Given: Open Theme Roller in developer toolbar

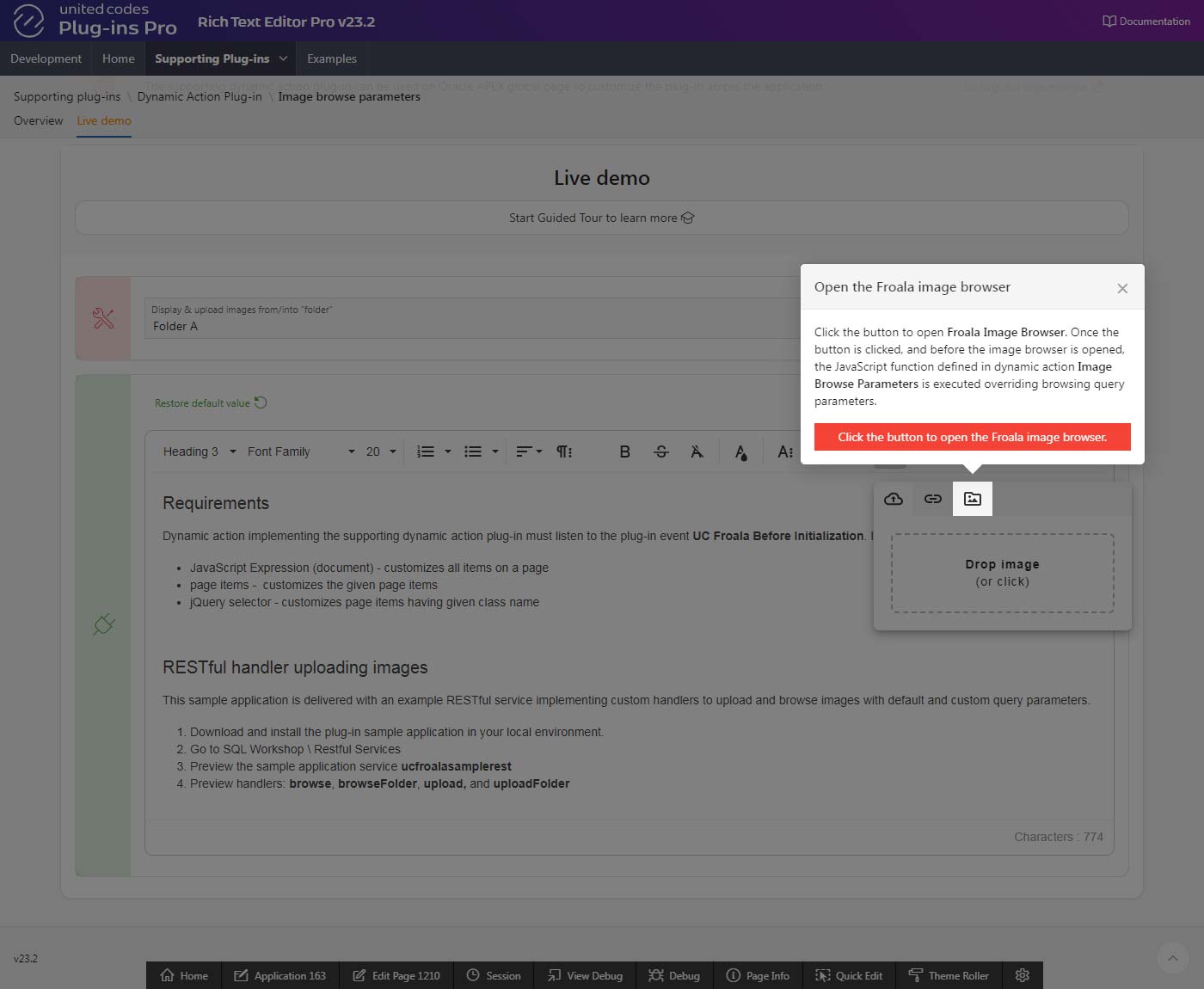Looking at the screenshot, I should click(949, 975).
